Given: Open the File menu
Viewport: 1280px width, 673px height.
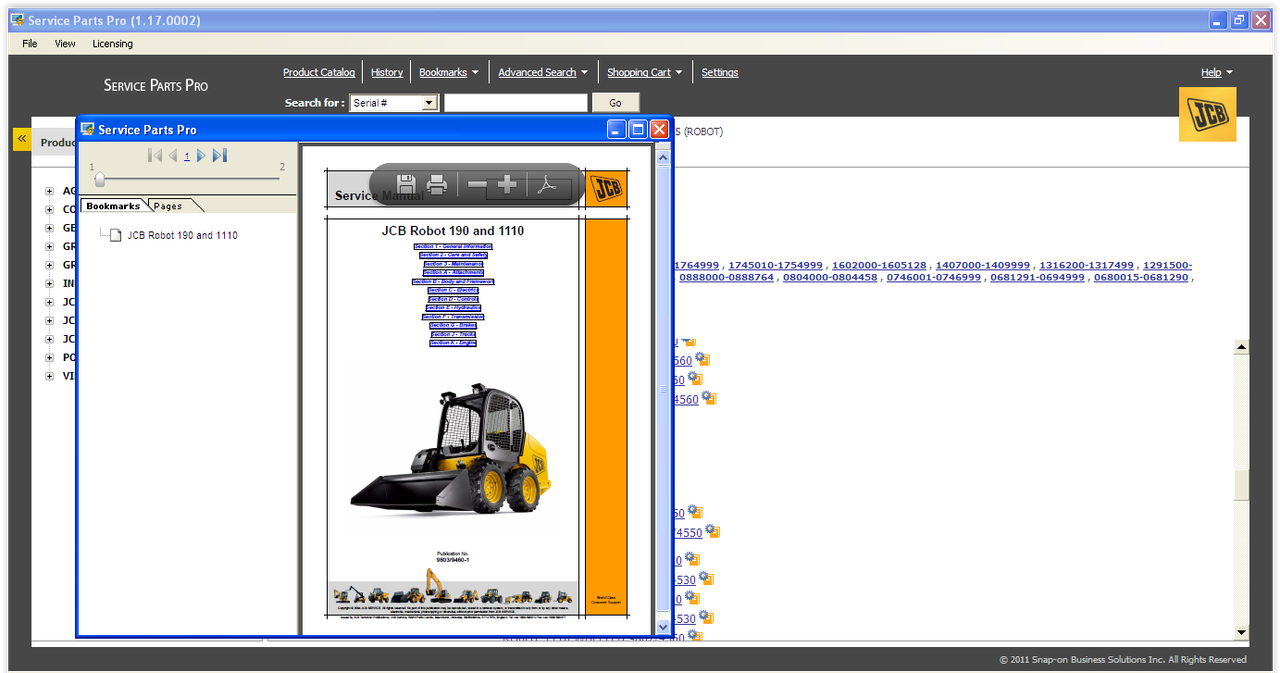Looking at the screenshot, I should click(30, 44).
